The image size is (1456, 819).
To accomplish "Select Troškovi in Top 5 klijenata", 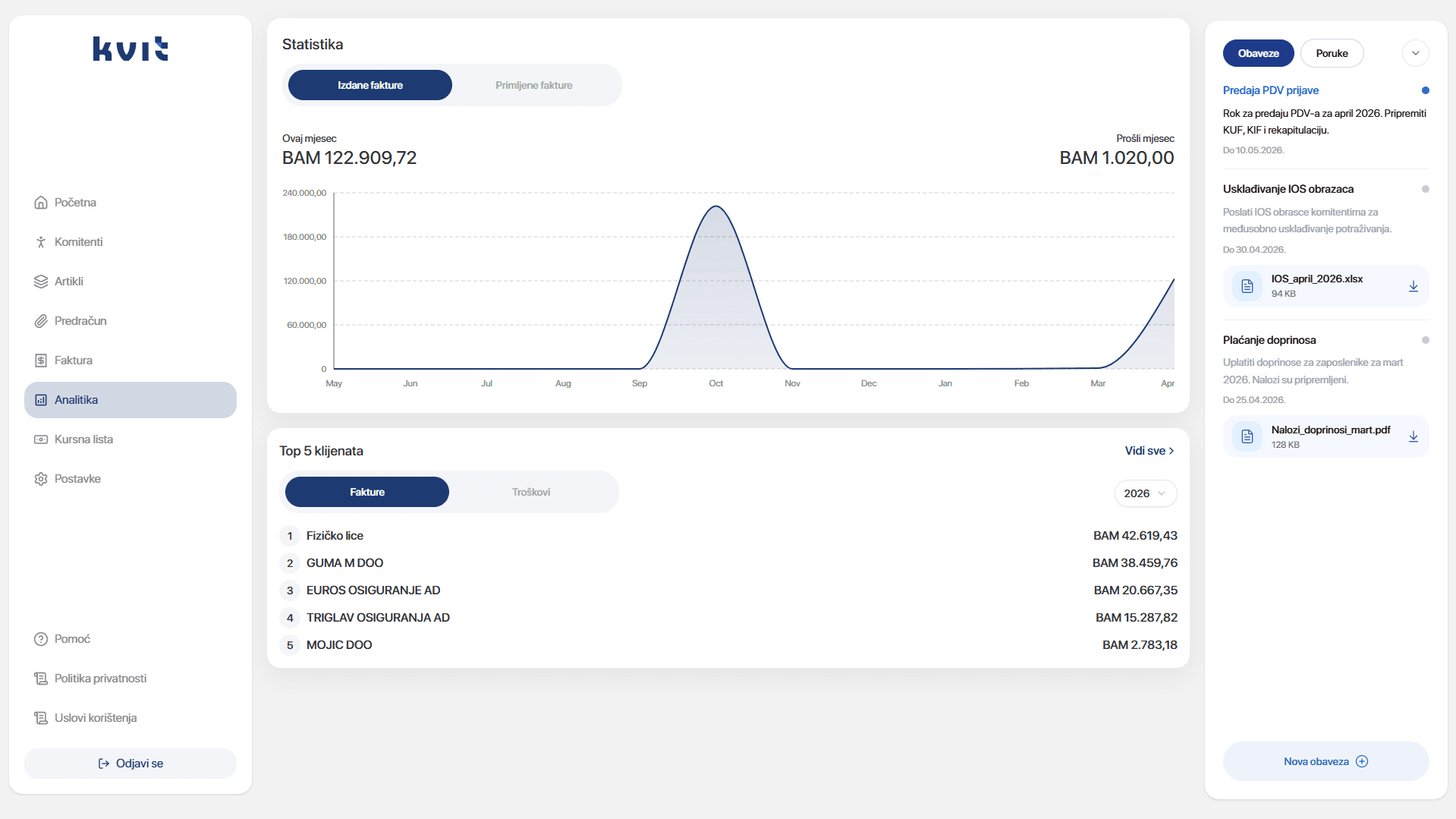I will point(531,492).
